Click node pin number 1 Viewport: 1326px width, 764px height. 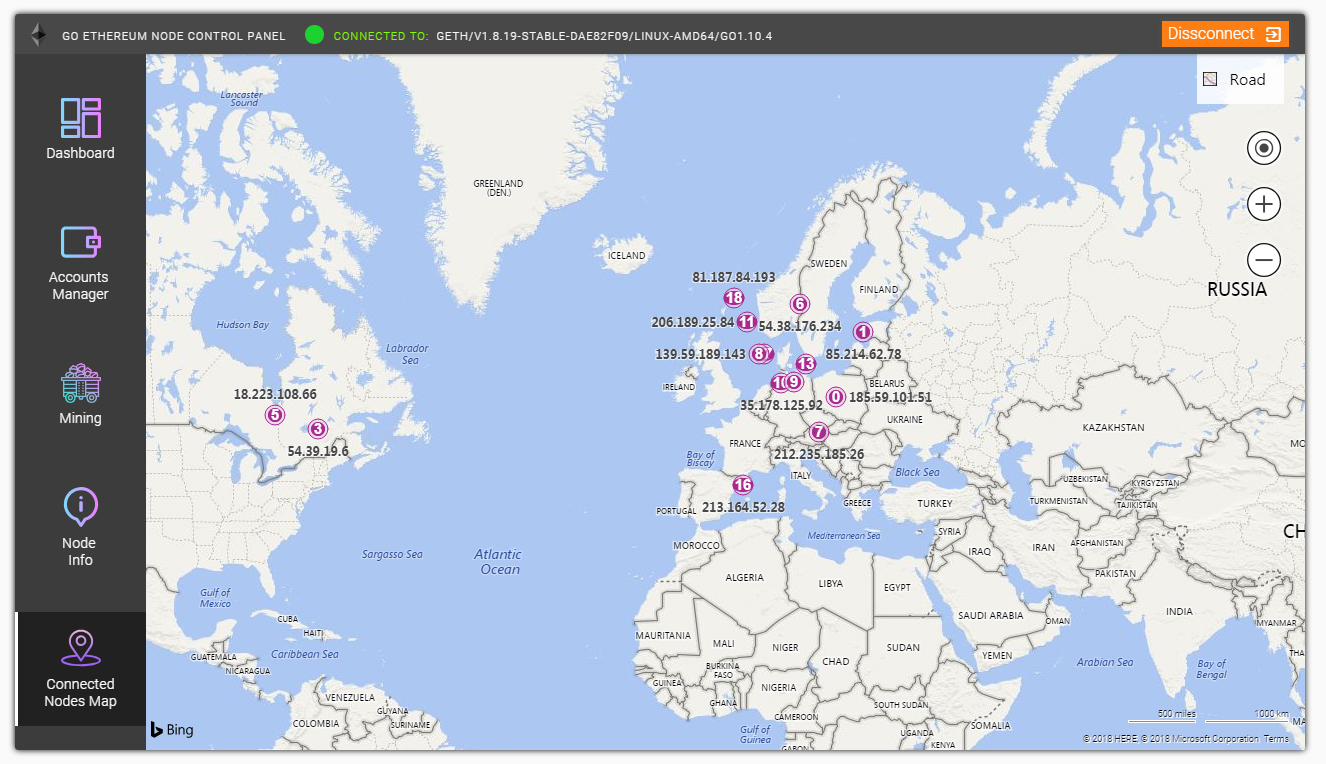[863, 331]
